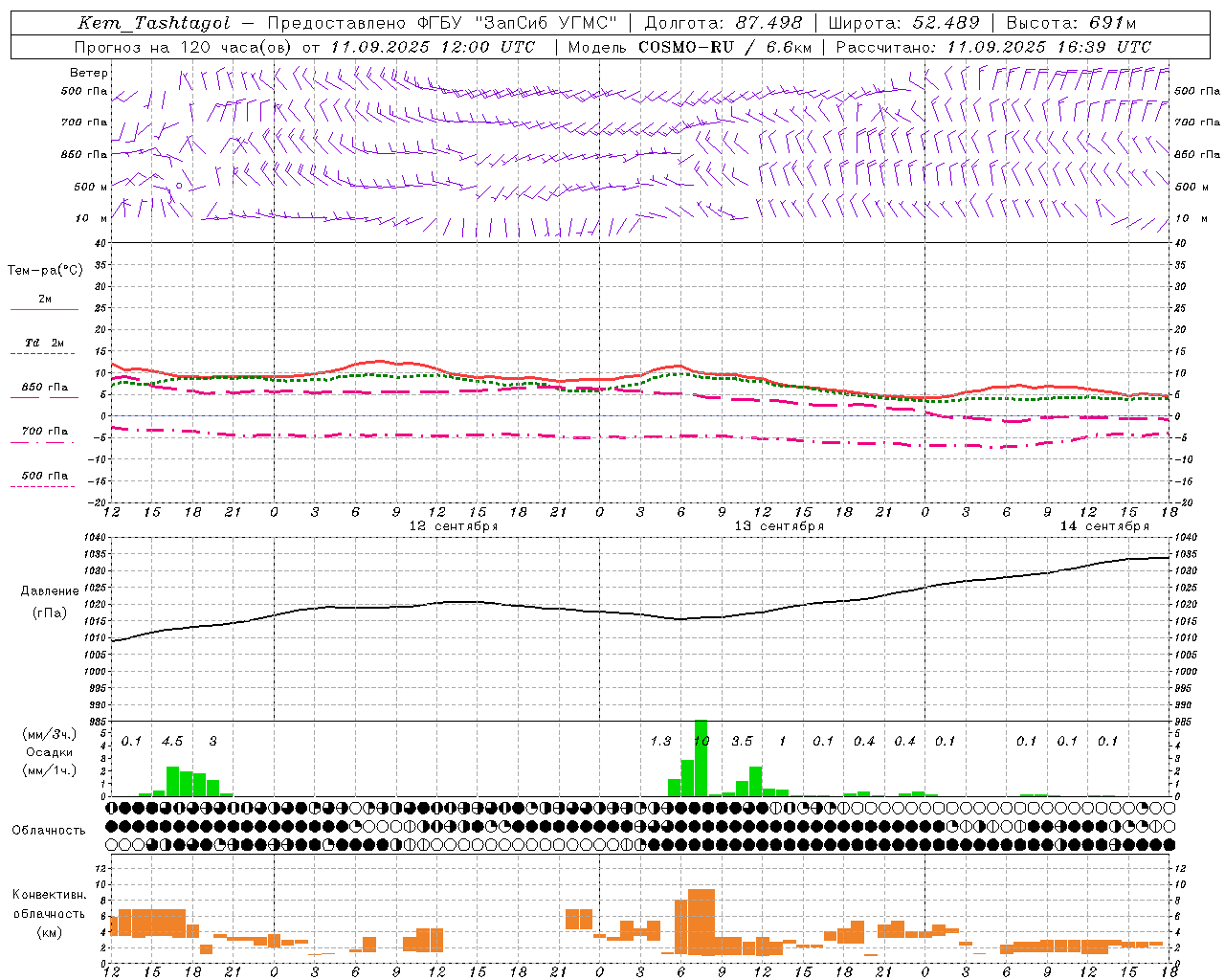This screenshot has width=1225, height=980.
Task: Click the 700 гПа legend entry in temperature panel
Action: [45, 432]
